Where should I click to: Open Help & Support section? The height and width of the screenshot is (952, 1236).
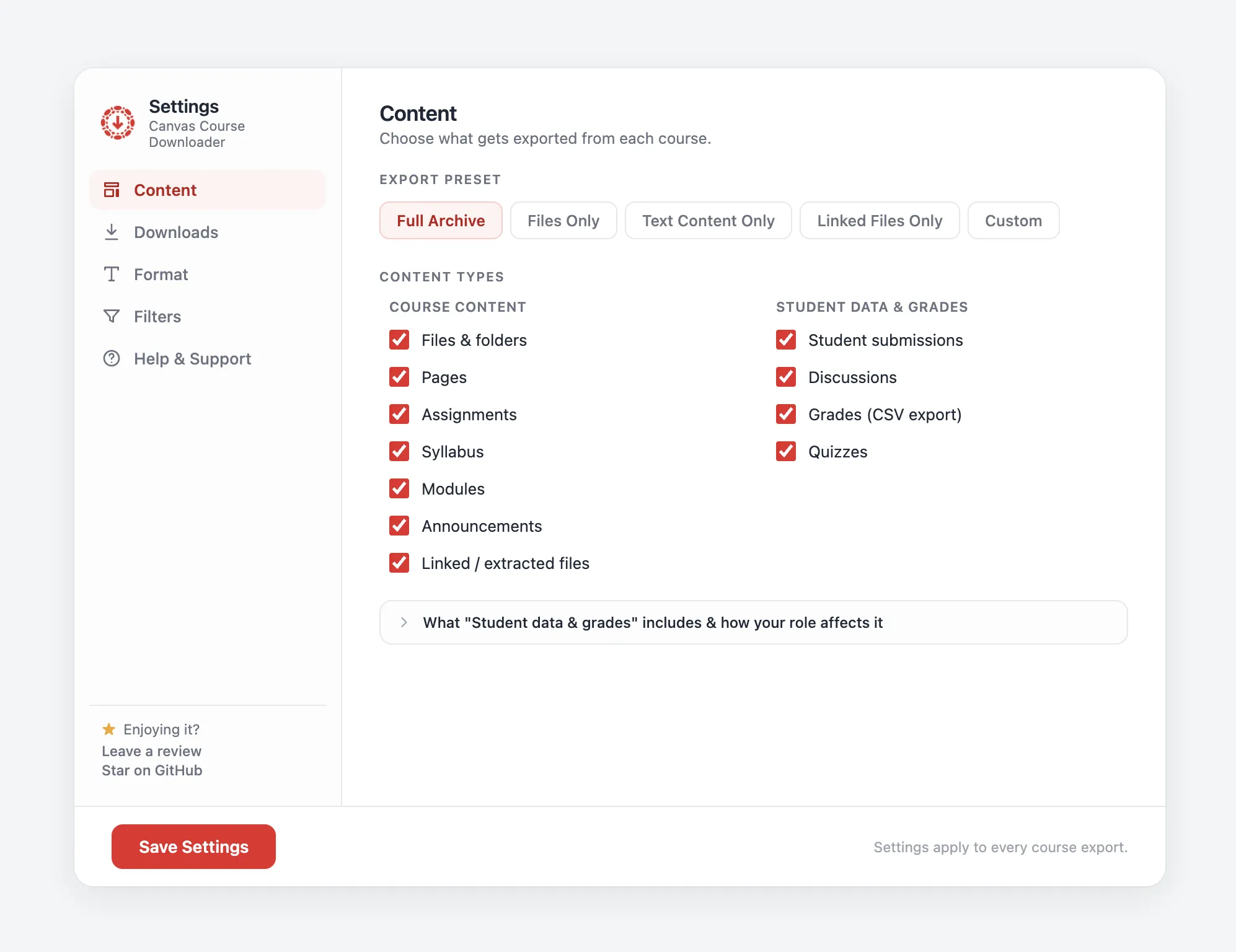click(x=208, y=358)
